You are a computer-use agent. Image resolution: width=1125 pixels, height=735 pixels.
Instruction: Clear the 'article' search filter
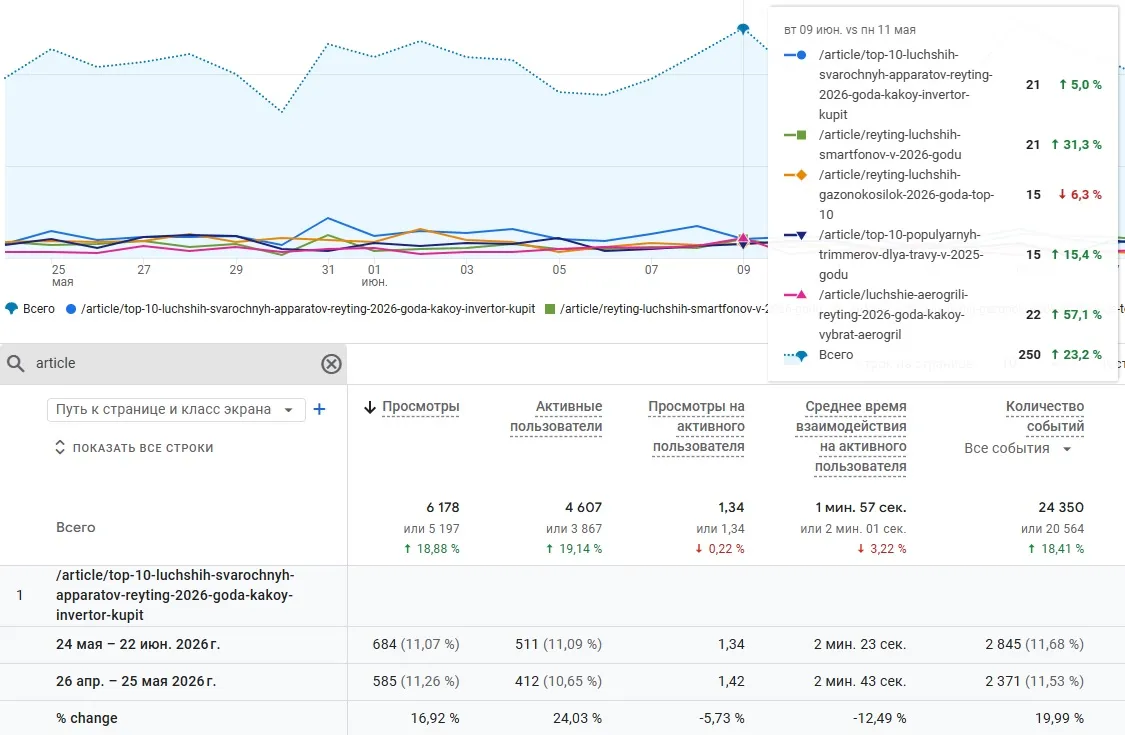(331, 364)
